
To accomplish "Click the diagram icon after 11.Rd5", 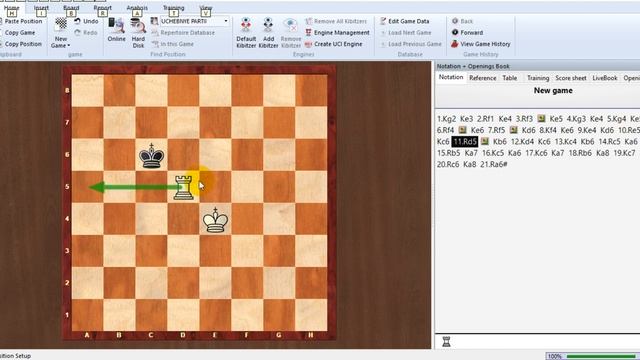I will pyautogui.click(x=484, y=141).
